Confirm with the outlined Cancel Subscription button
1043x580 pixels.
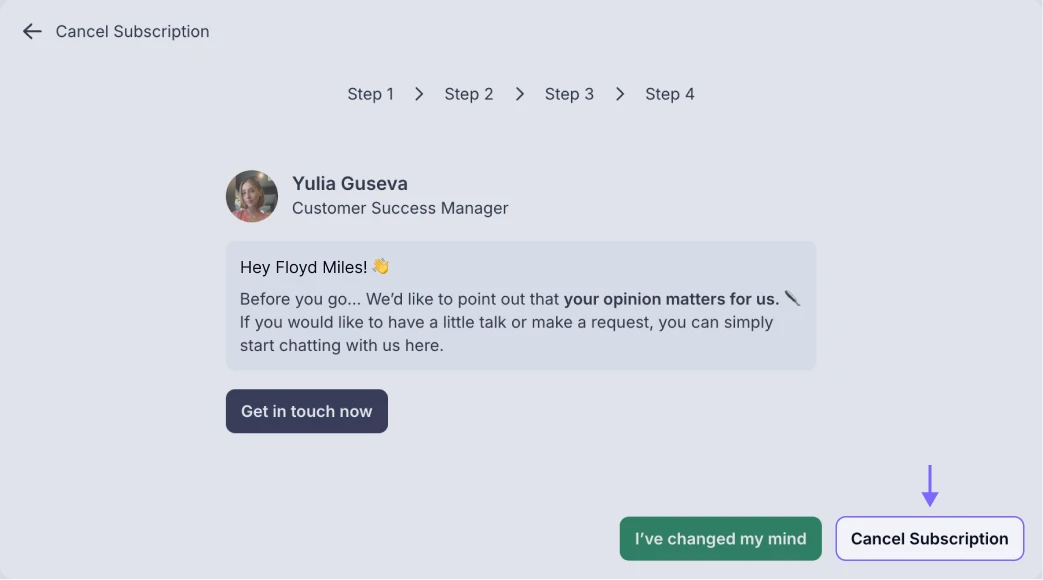pos(929,539)
